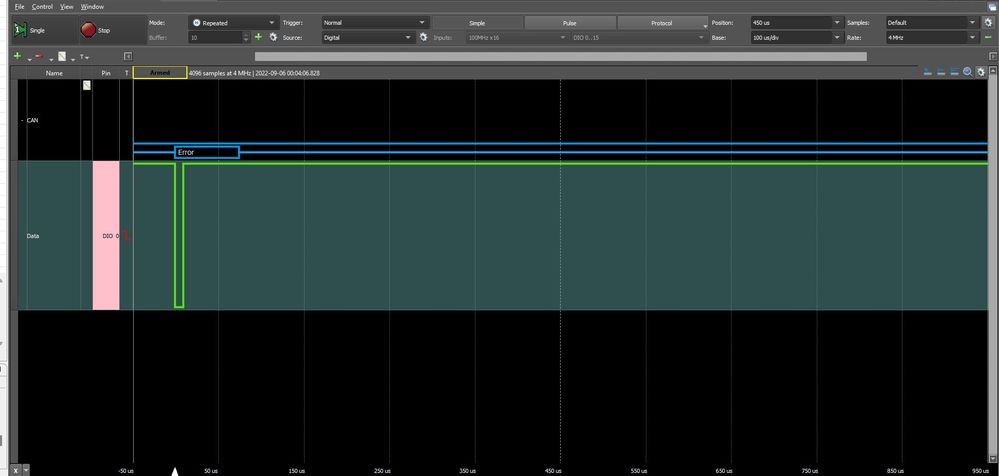Collapse the CAN signal group
This screenshot has height=476, width=999.
coord(22,120)
